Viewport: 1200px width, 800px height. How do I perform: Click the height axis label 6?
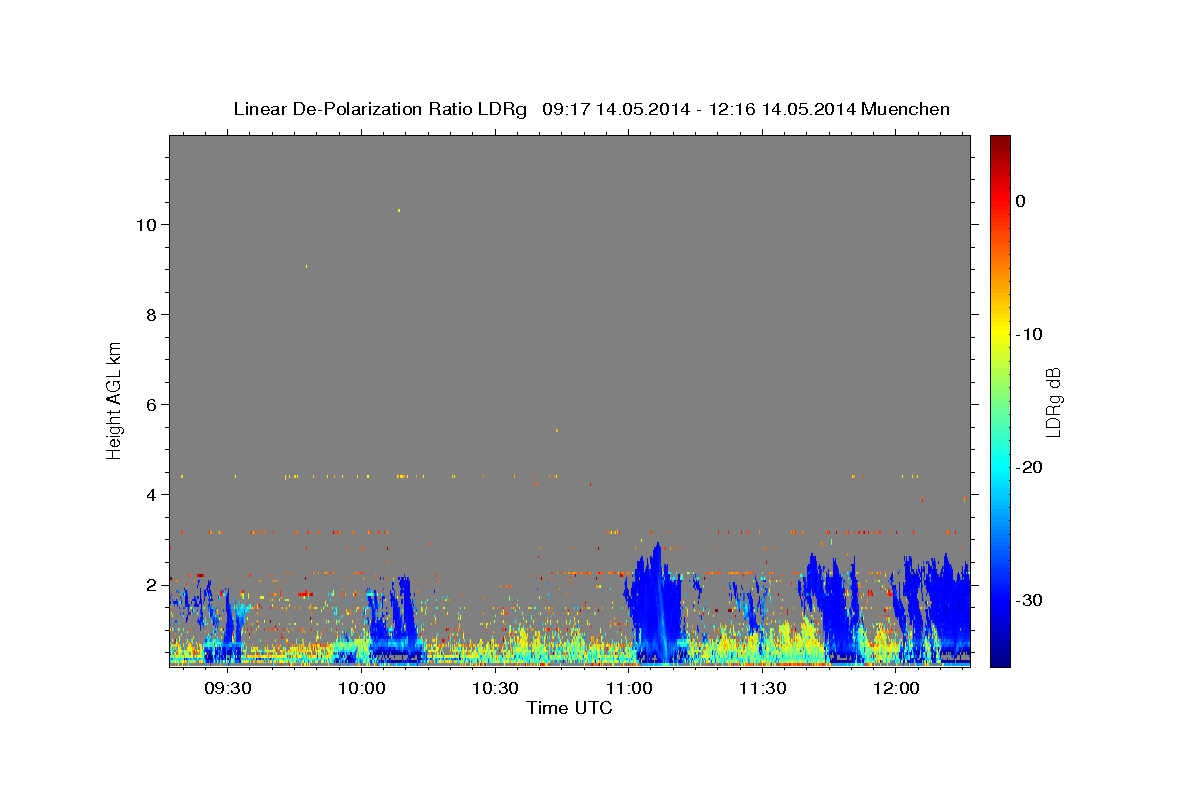[x=152, y=405]
